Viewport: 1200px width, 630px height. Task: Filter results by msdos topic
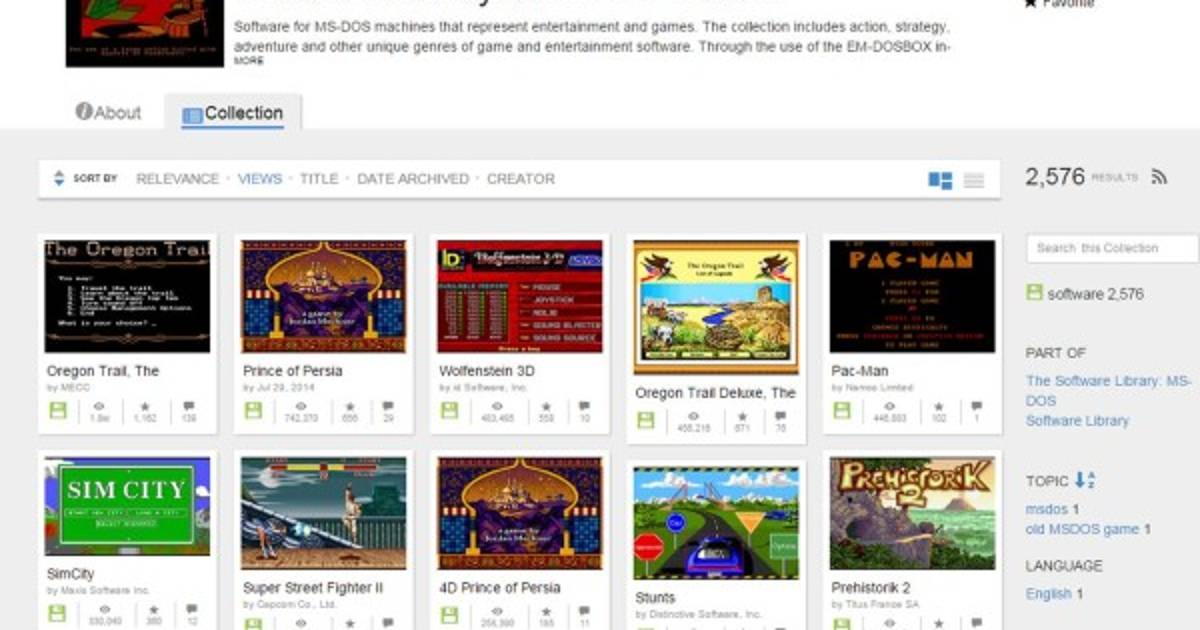tap(1045, 509)
